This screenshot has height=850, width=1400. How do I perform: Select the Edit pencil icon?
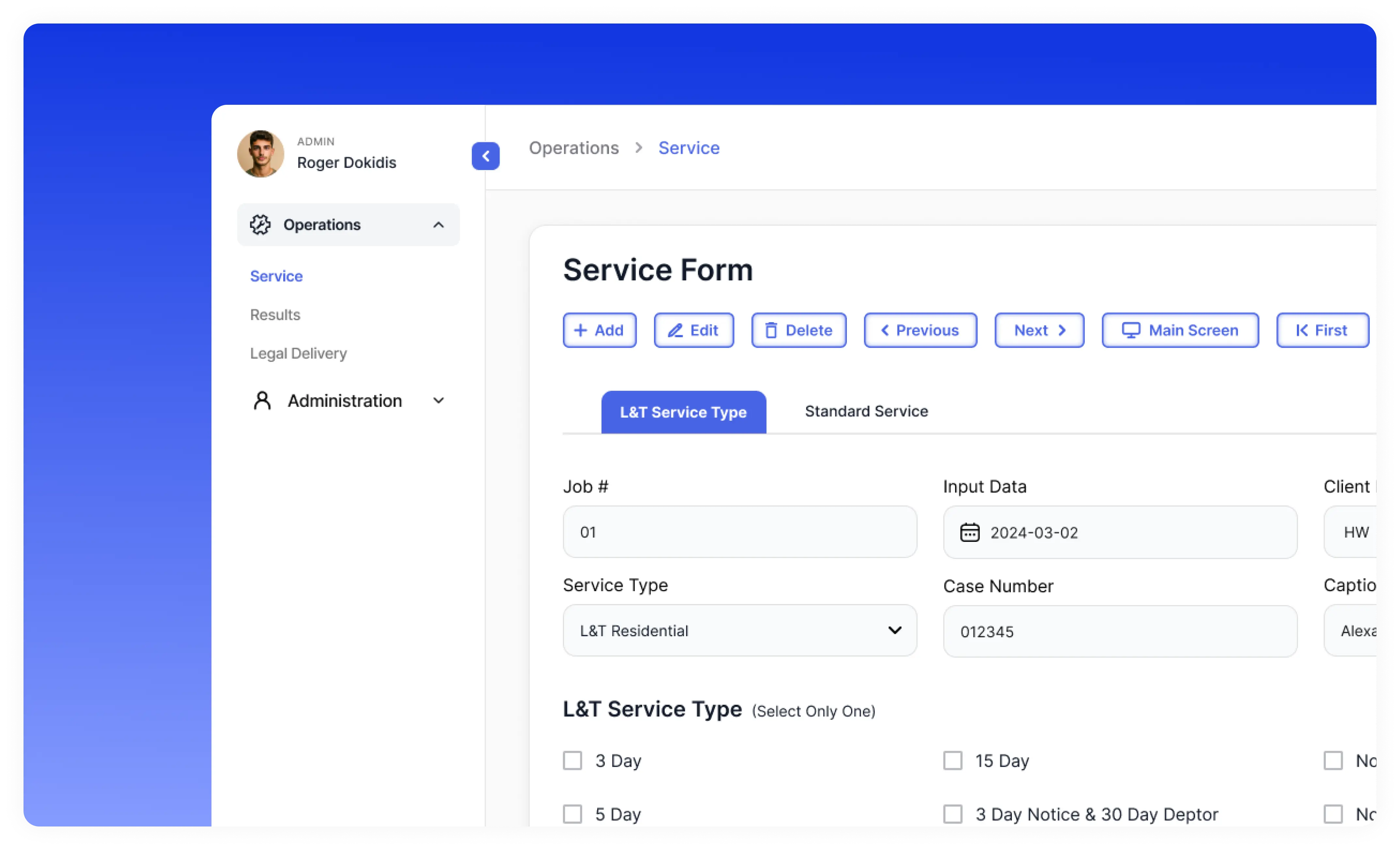676,330
